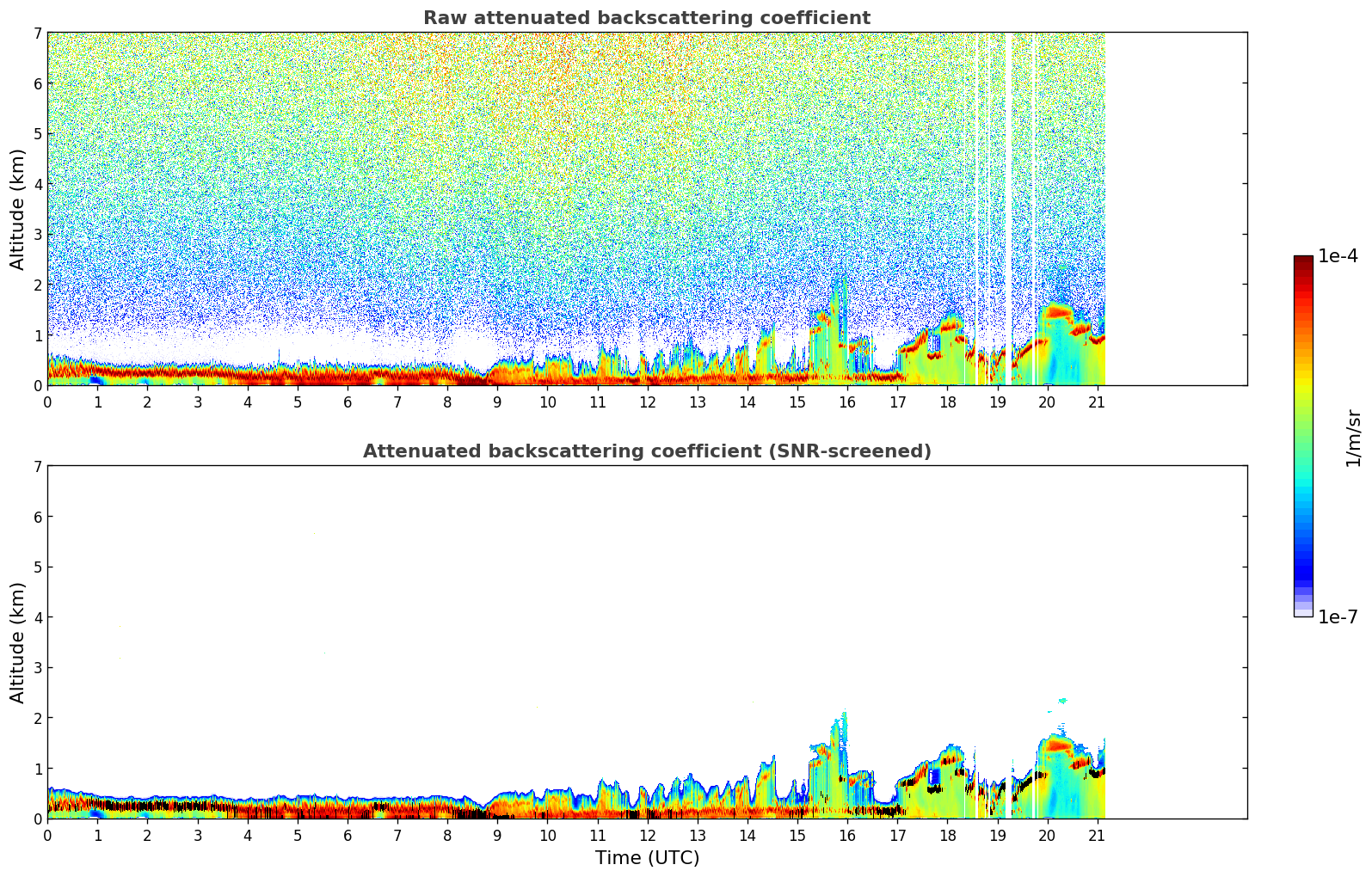Select the 1e-7 minimum colorbar label

(1338, 616)
